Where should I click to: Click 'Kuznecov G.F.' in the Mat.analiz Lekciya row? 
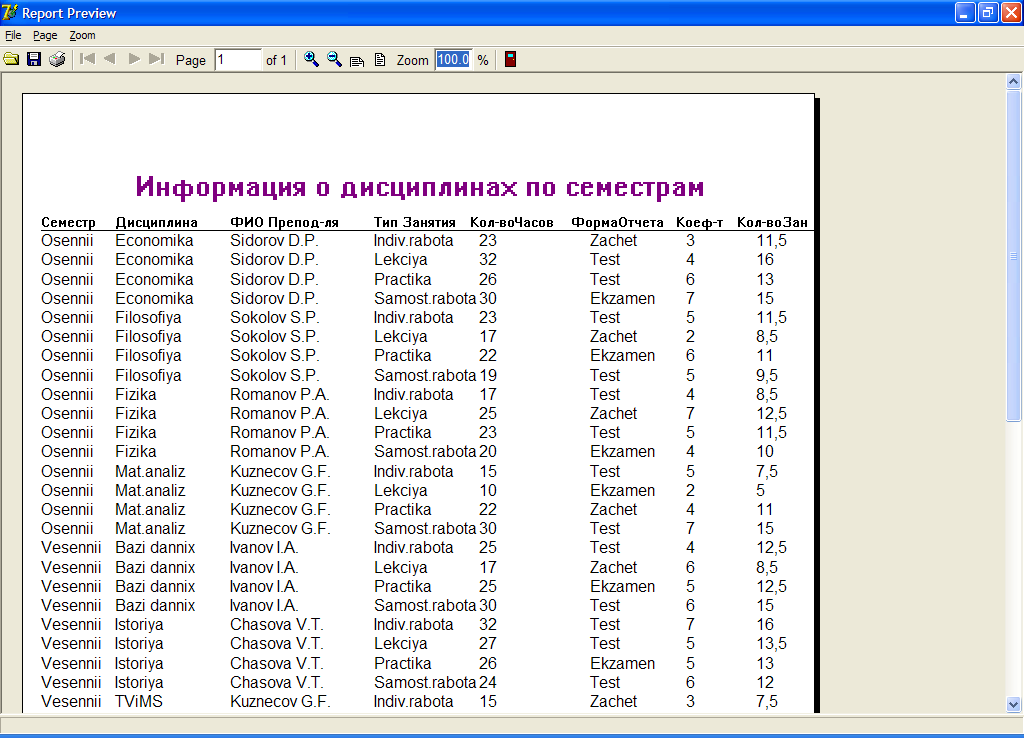pos(280,490)
